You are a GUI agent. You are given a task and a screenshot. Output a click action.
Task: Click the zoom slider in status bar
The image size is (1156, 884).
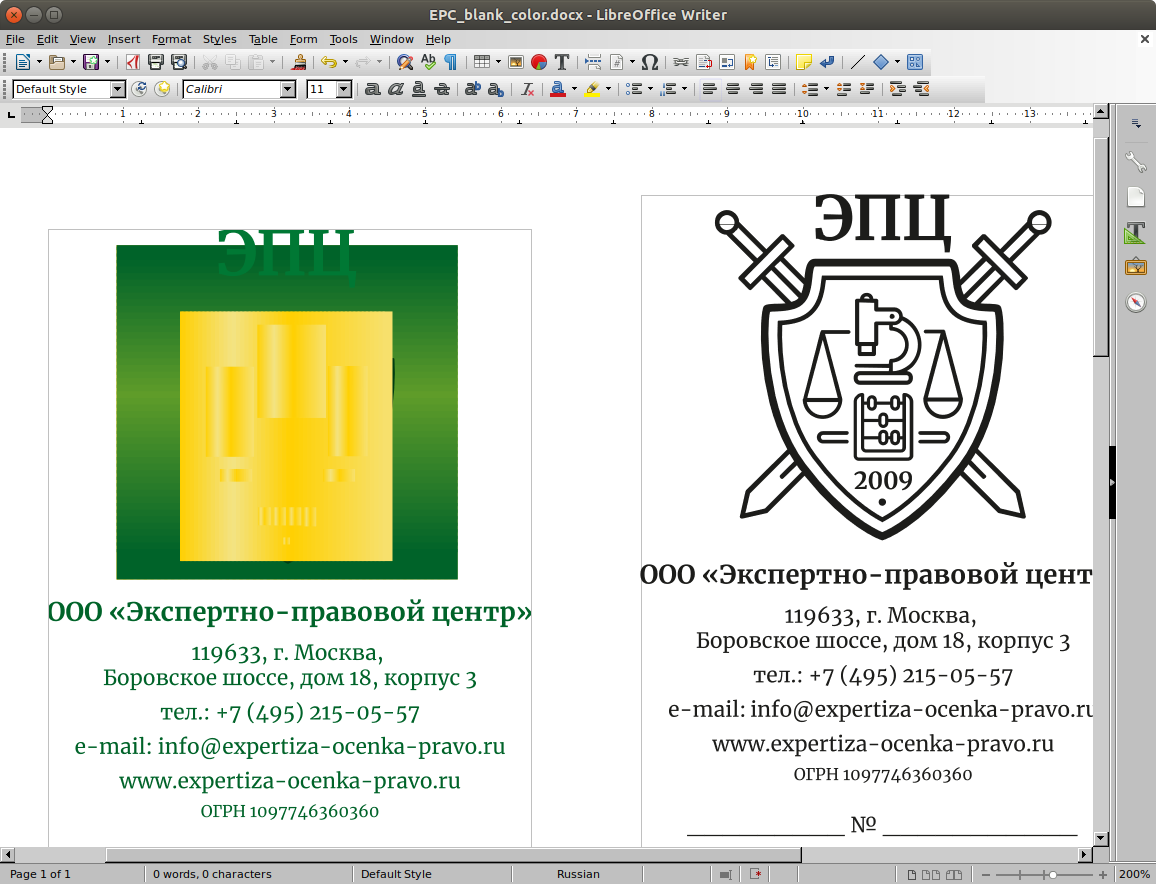[1044, 874]
